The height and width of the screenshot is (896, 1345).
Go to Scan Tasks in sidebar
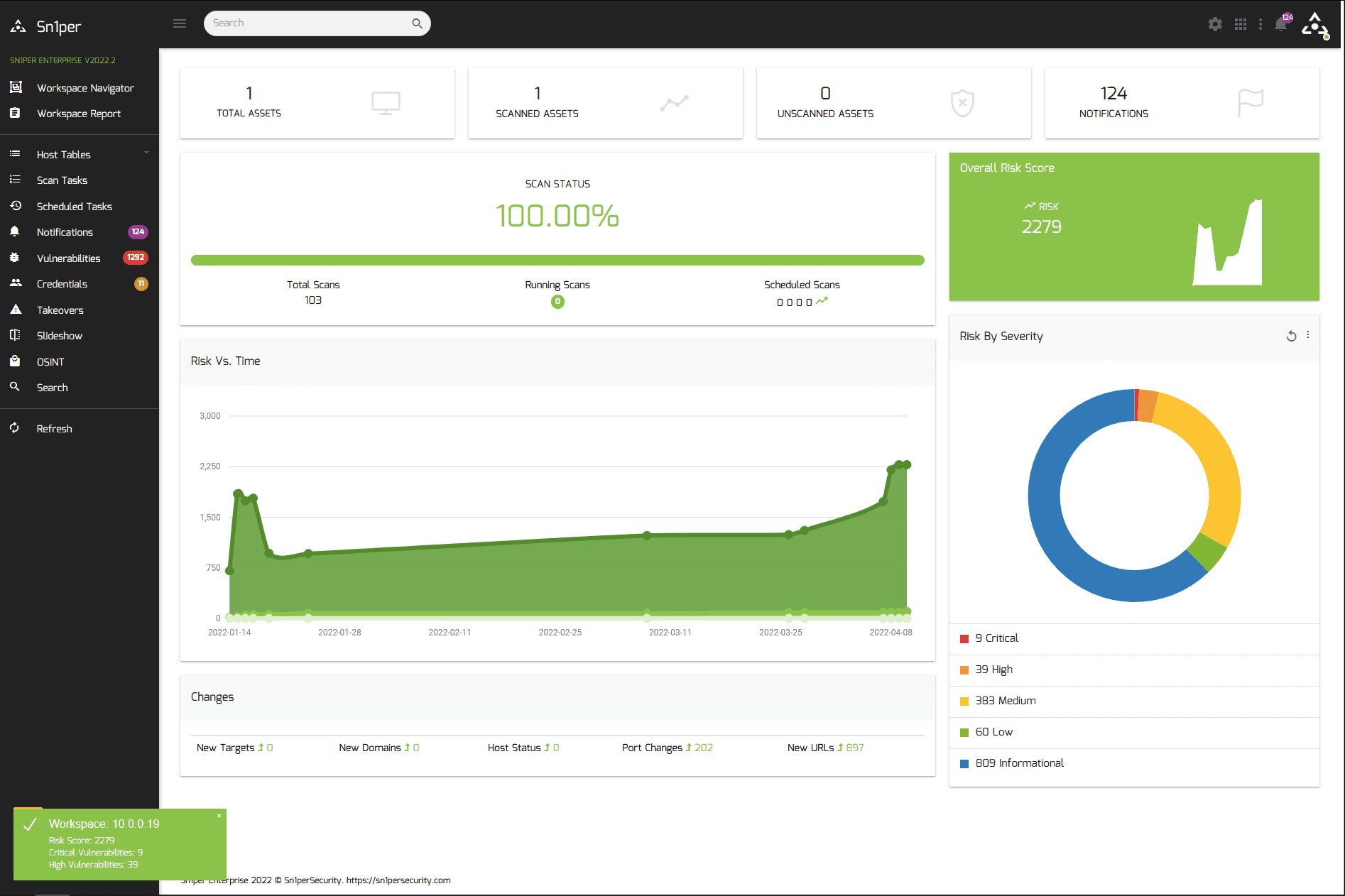point(62,180)
